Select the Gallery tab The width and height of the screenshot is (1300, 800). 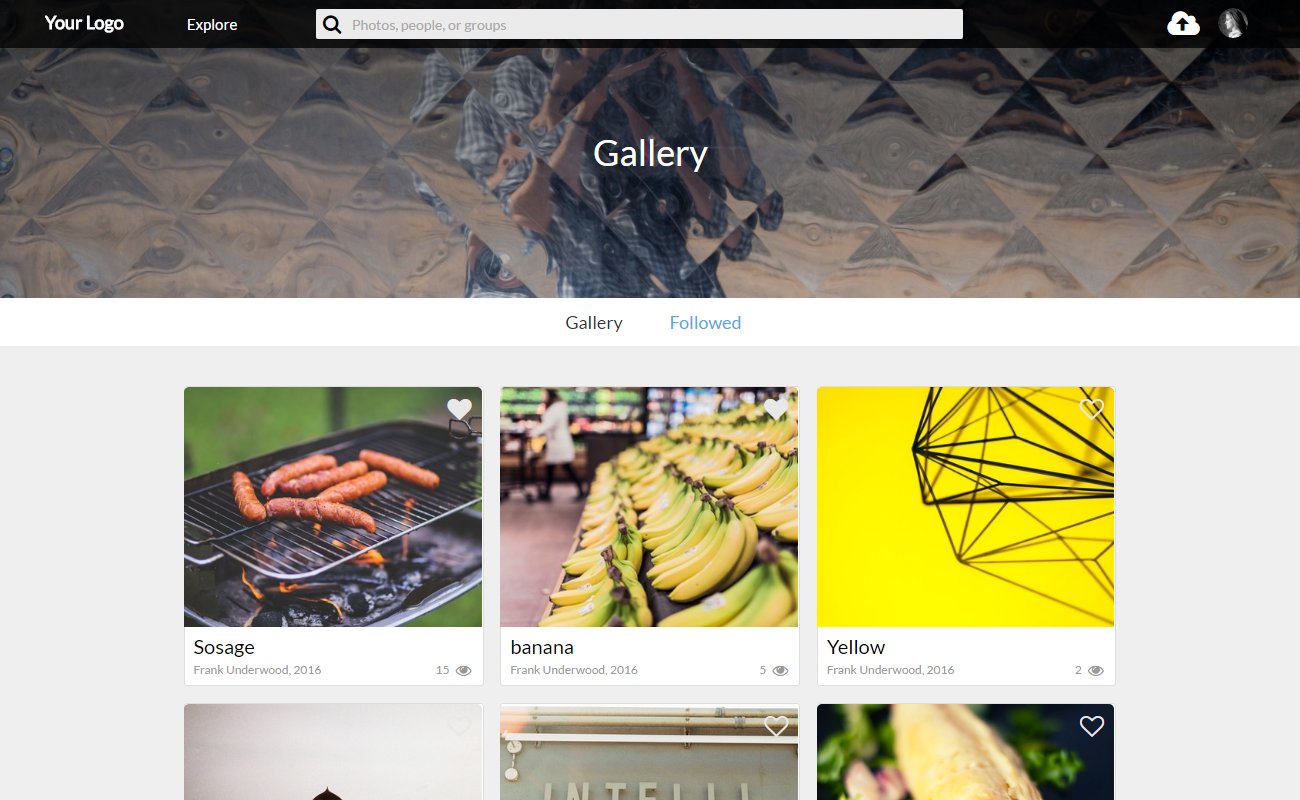594,323
